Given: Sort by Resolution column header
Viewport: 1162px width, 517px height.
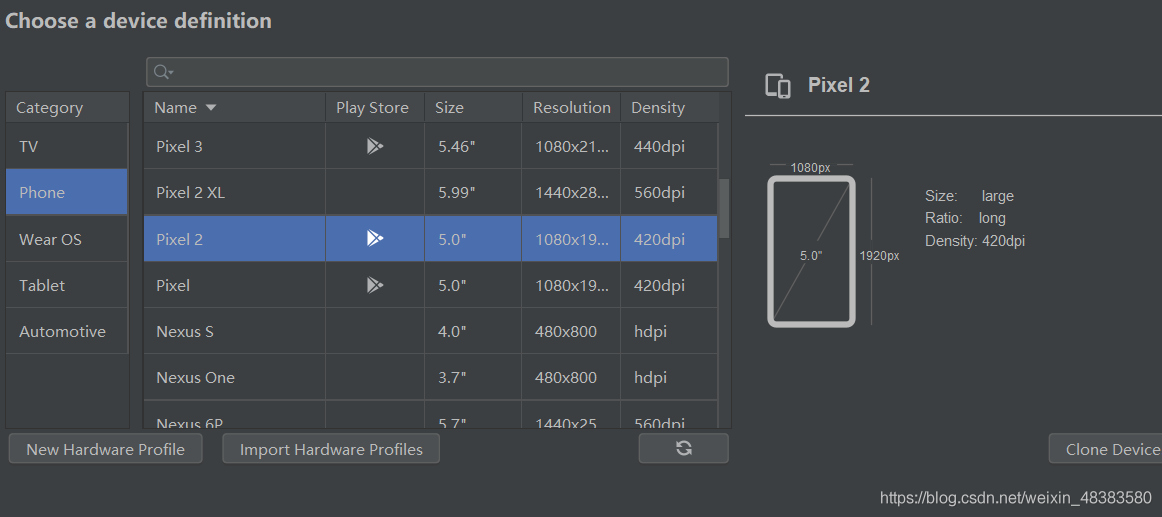Looking at the screenshot, I should click(571, 107).
